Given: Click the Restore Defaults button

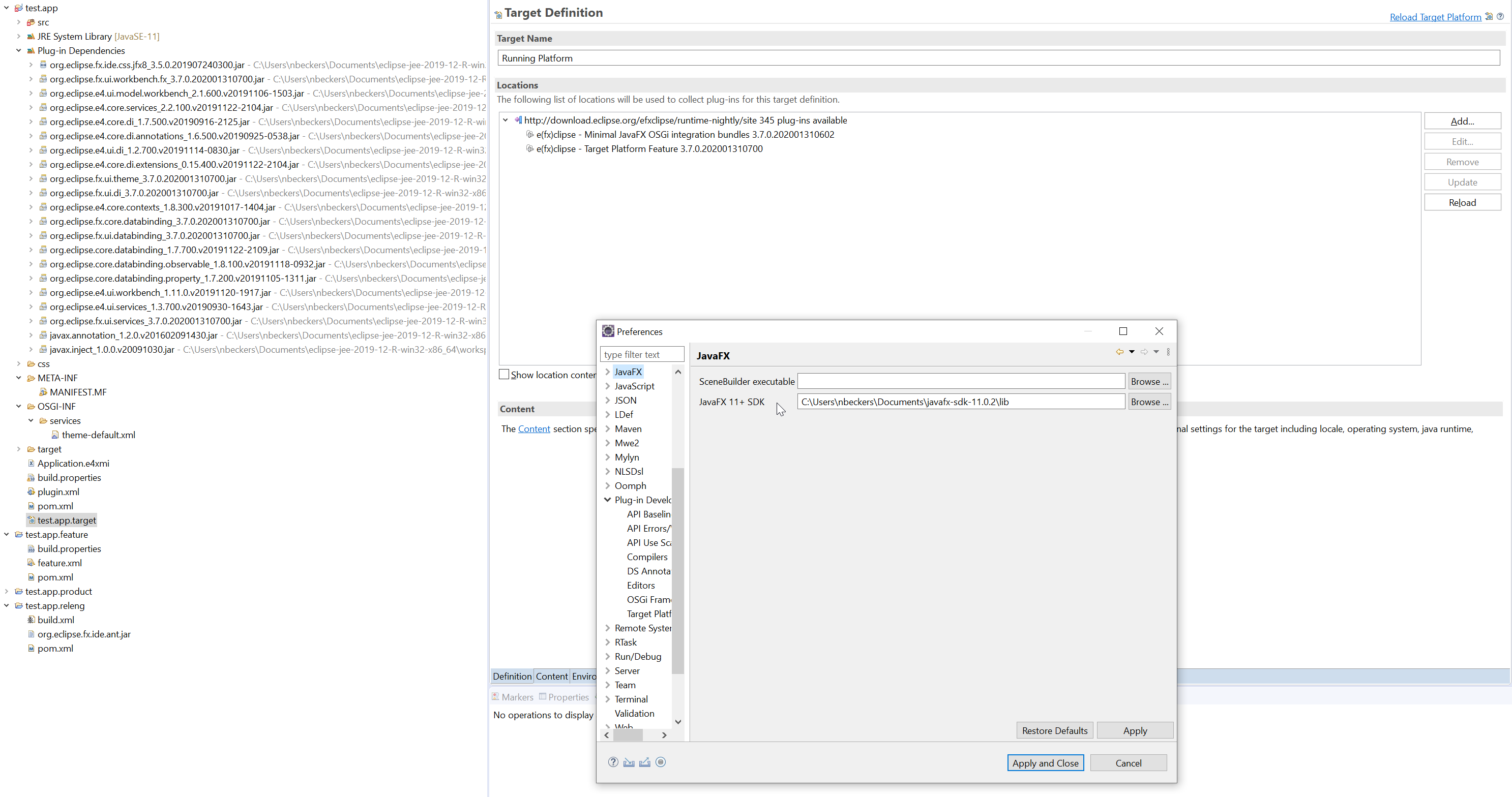Looking at the screenshot, I should tap(1054, 730).
